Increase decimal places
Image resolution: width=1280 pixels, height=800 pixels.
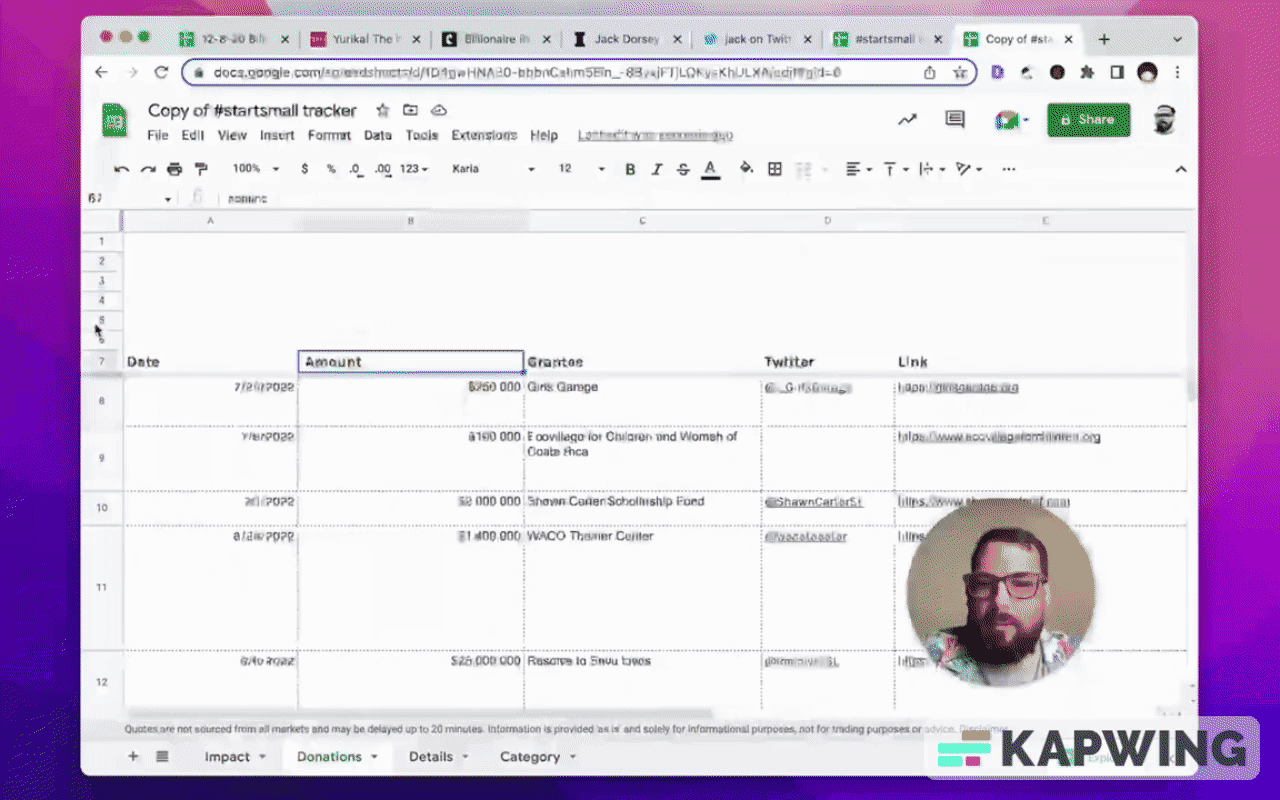click(383, 170)
